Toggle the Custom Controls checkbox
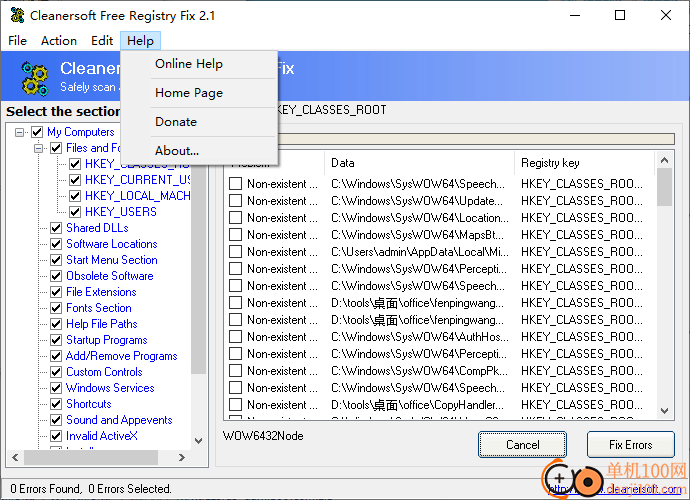 point(56,372)
